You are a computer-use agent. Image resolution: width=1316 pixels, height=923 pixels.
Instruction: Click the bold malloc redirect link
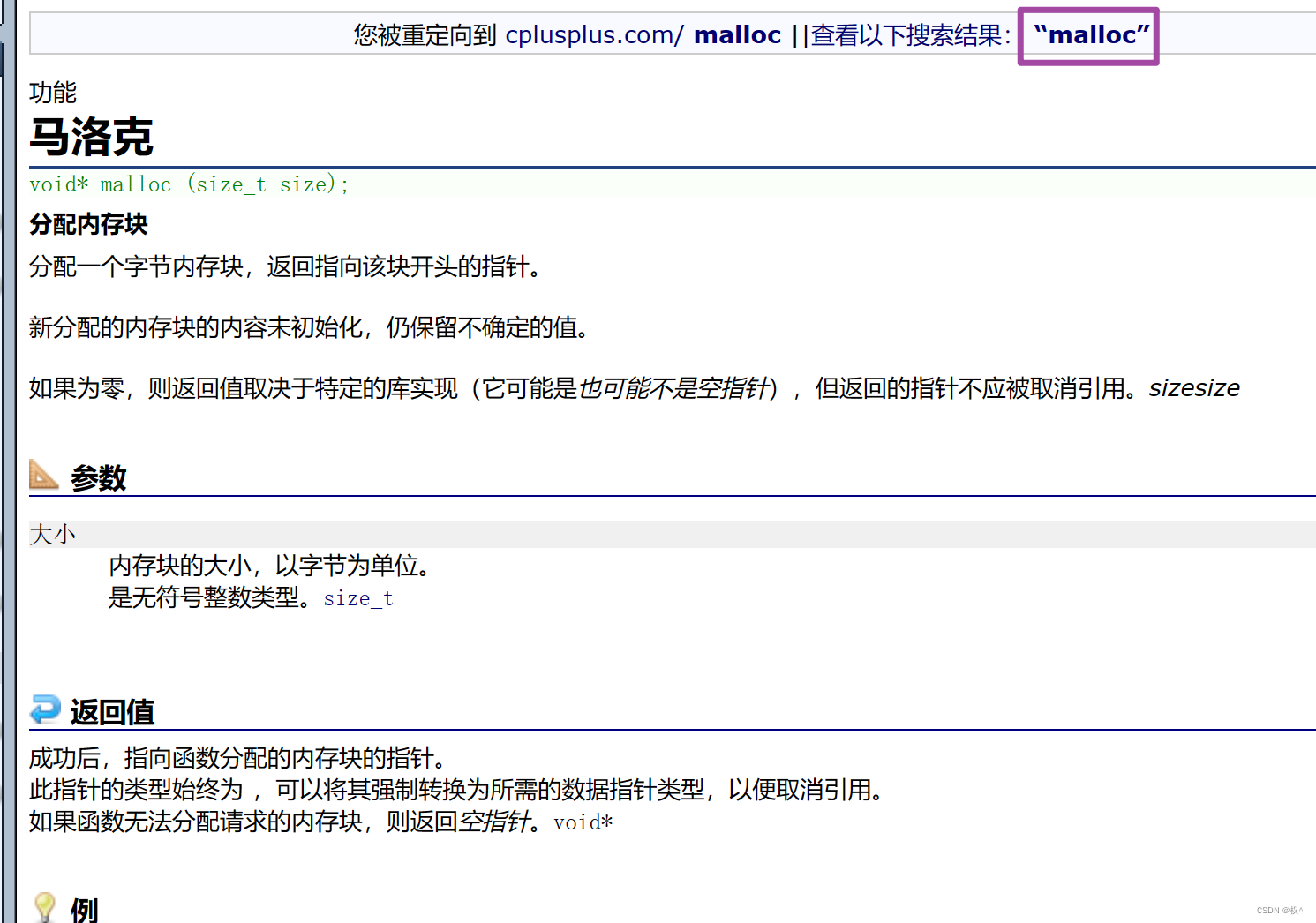pos(737,34)
